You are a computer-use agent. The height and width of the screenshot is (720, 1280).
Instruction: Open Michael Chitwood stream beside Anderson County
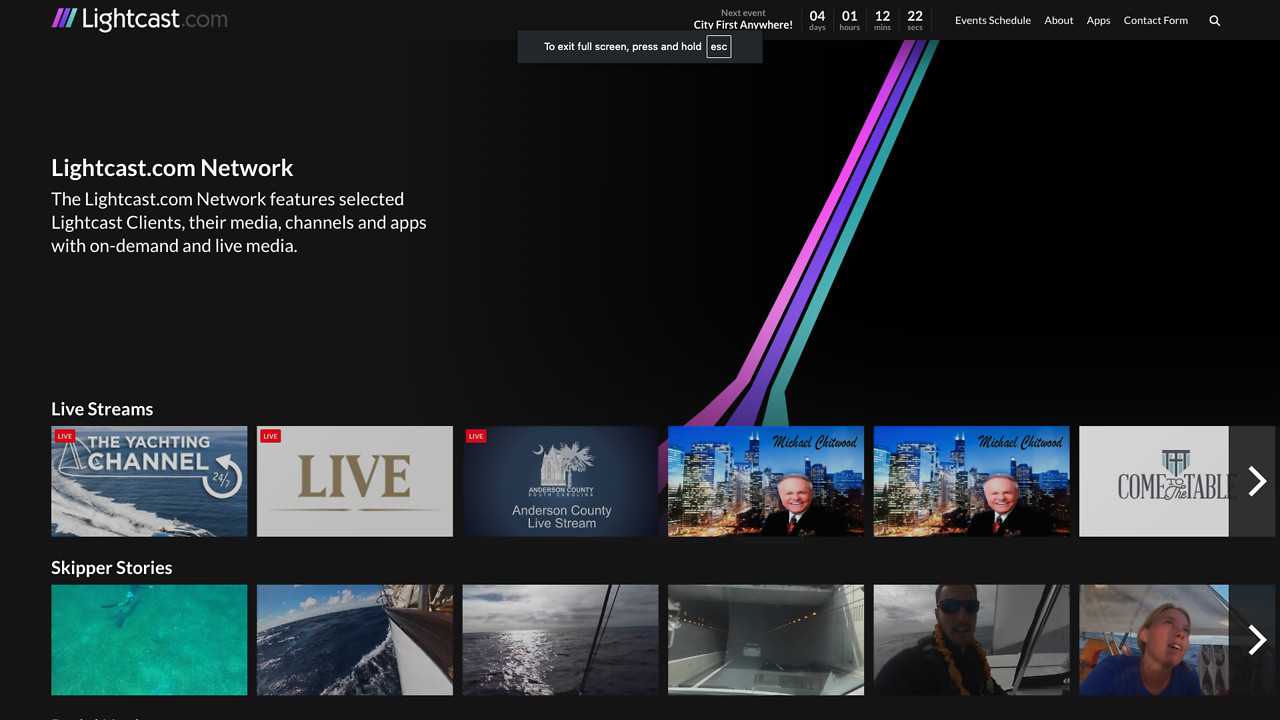tap(766, 481)
